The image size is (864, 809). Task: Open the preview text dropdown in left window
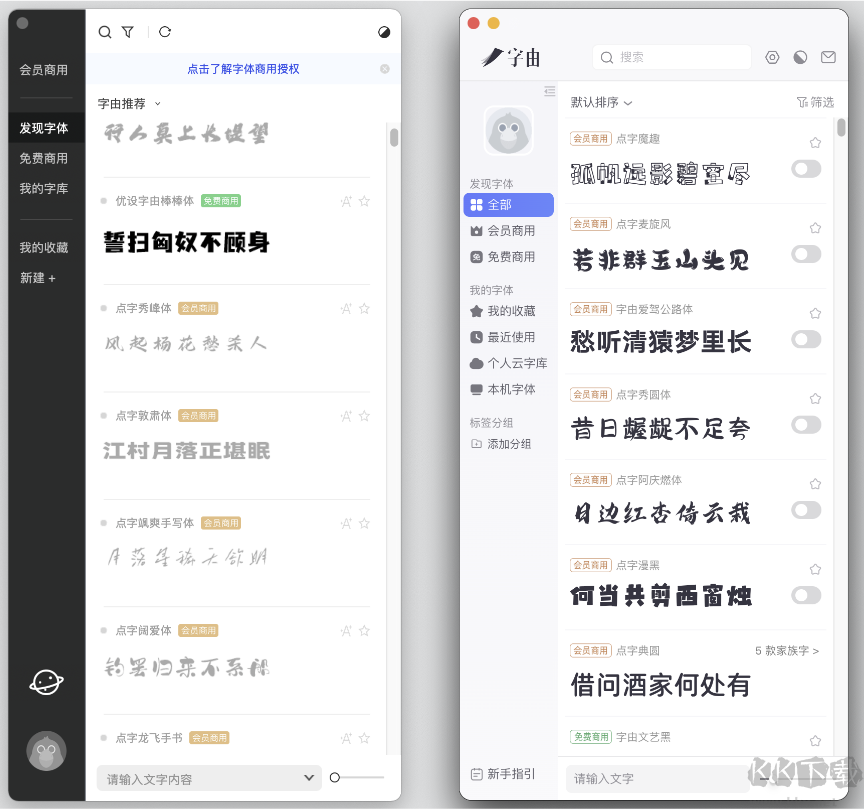[309, 777]
